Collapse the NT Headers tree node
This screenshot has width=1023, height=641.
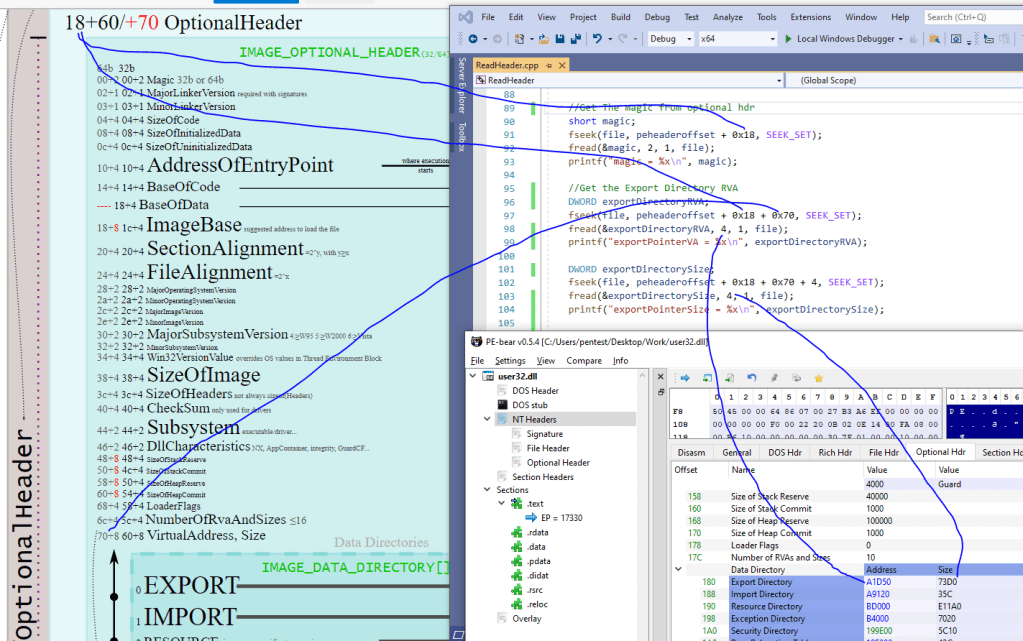pos(487,420)
